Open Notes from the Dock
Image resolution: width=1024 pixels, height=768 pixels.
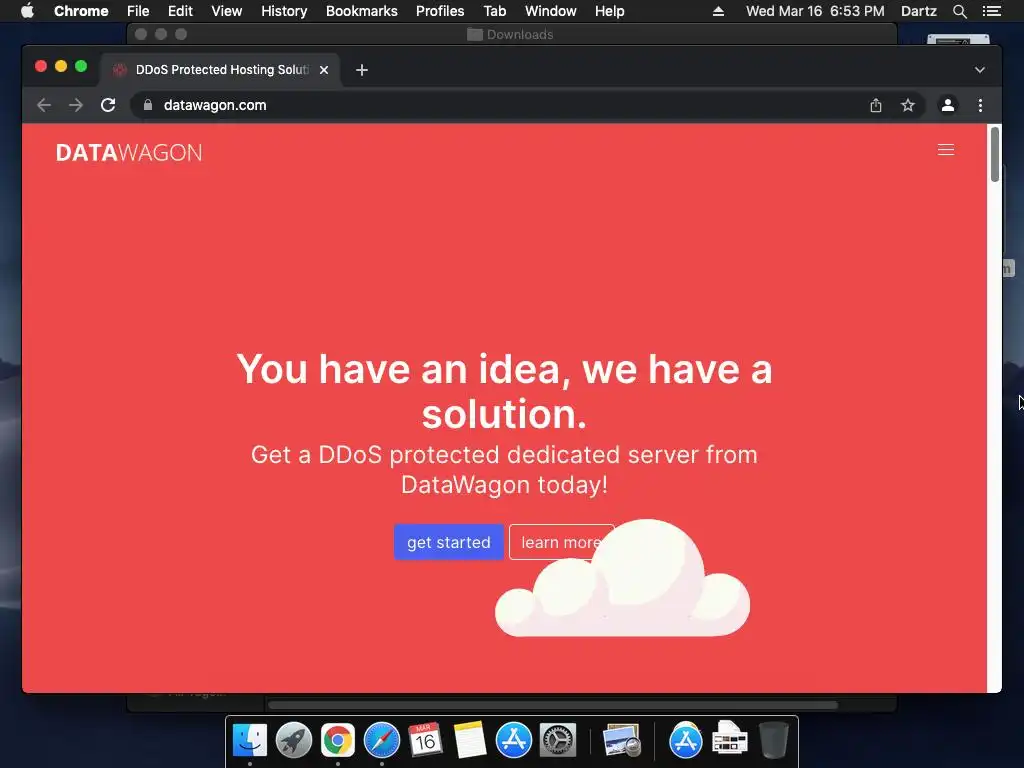tap(470, 740)
